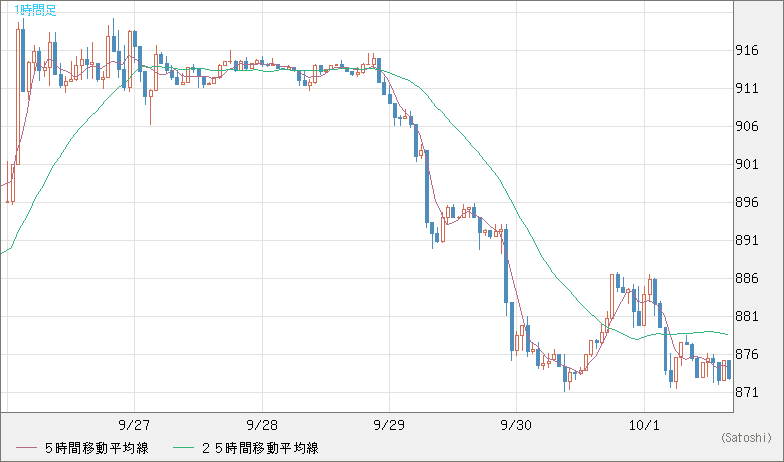The width and height of the screenshot is (784, 462).
Task: Click the red 5-hour average legend line
Action: (23, 447)
